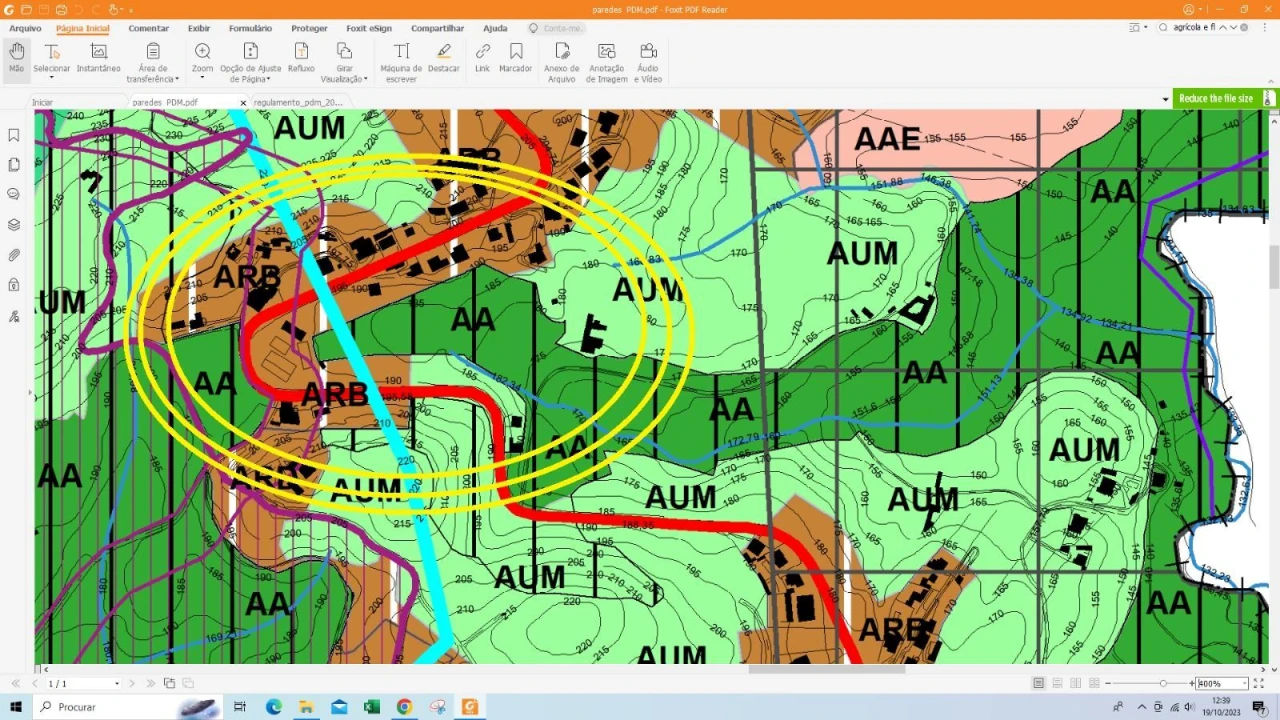Click the Anexo de Arquivo tool
The height and width of the screenshot is (720, 1280).
tap(561, 62)
